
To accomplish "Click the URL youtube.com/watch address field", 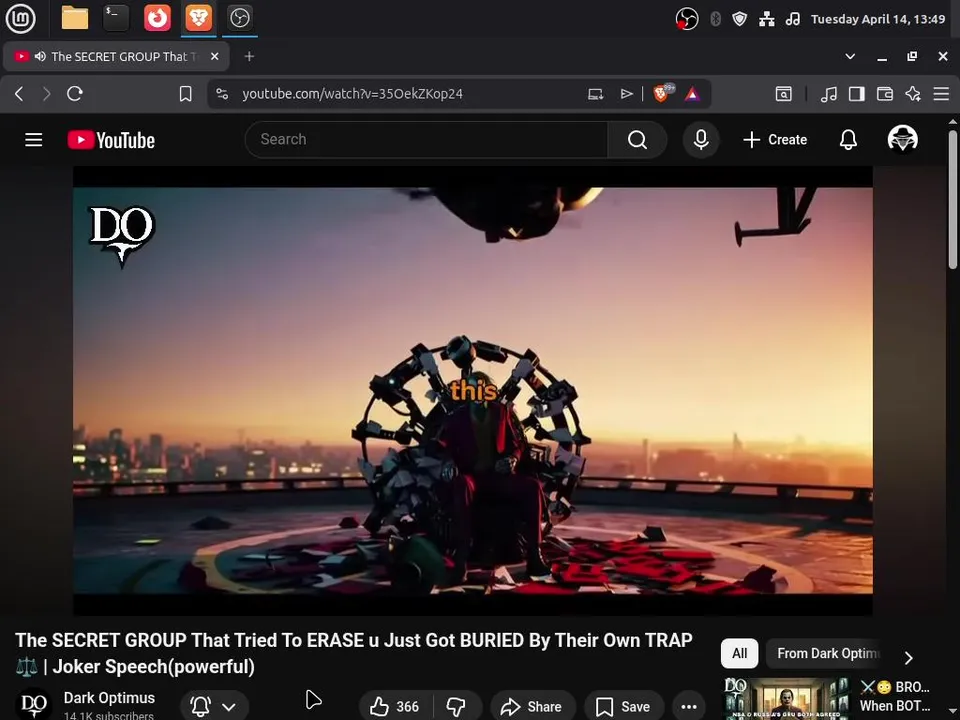I will point(352,94).
